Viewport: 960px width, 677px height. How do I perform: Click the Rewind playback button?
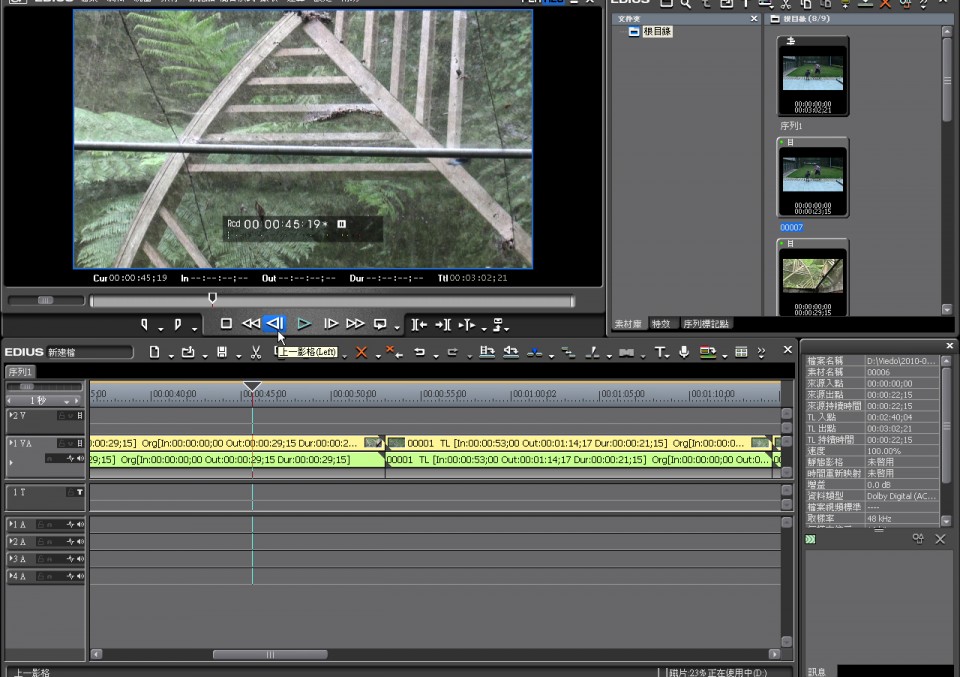(251, 324)
